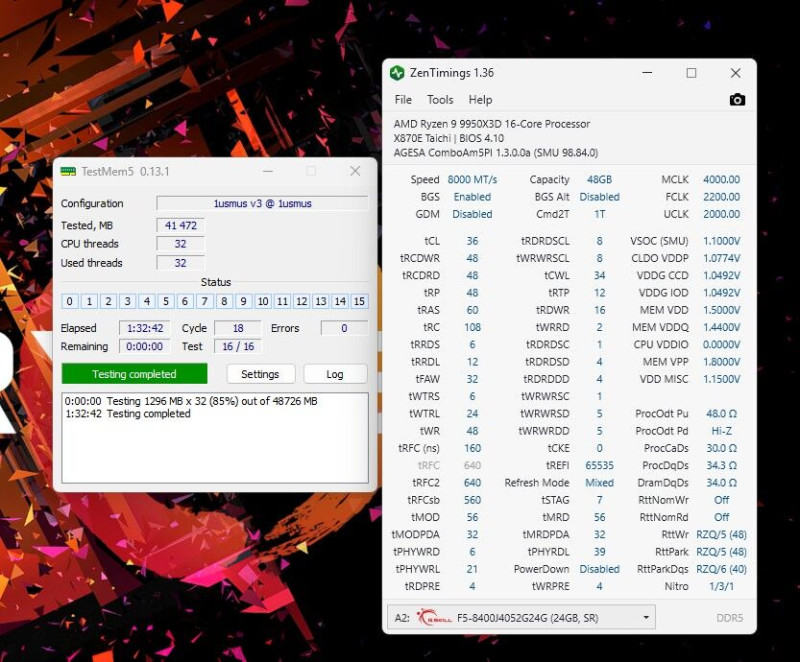This screenshot has height=662, width=800.
Task: Click the MEM VDD value 1.5000V
Action: 721,310
